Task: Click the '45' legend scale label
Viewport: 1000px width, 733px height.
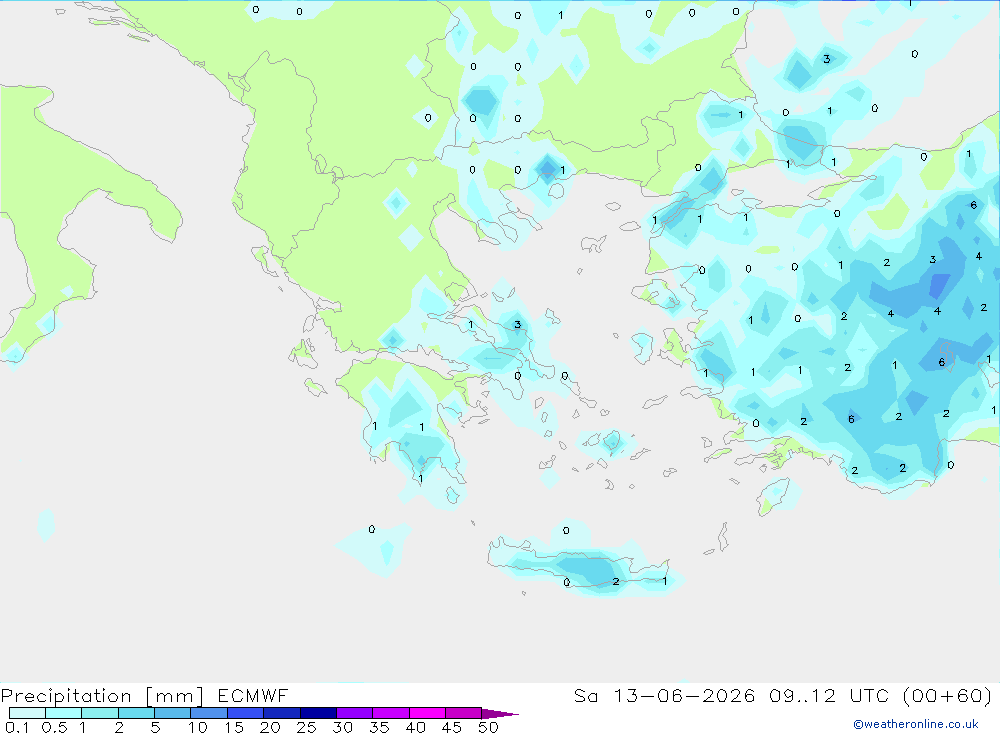Action: (452, 727)
